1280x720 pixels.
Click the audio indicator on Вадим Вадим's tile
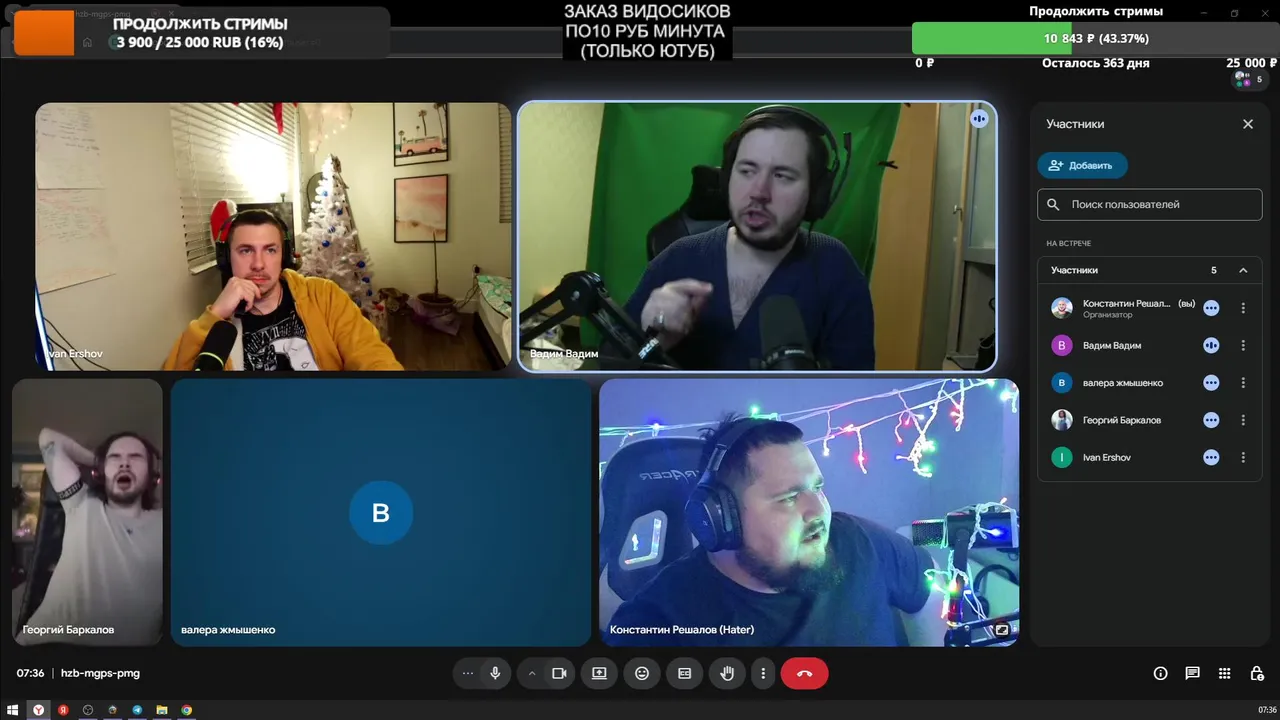[978, 119]
